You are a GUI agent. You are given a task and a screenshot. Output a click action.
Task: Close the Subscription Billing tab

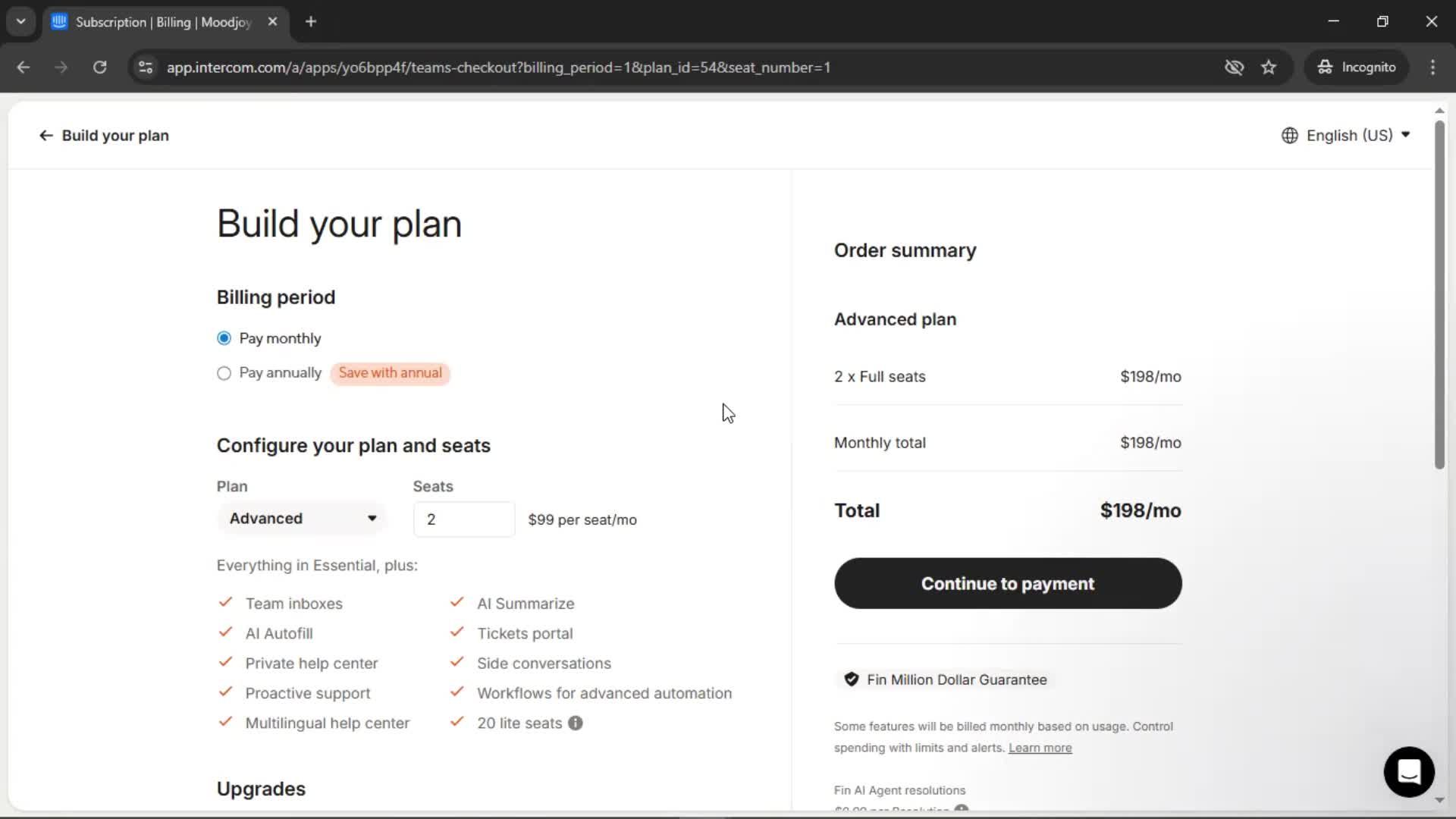tap(272, 22)
